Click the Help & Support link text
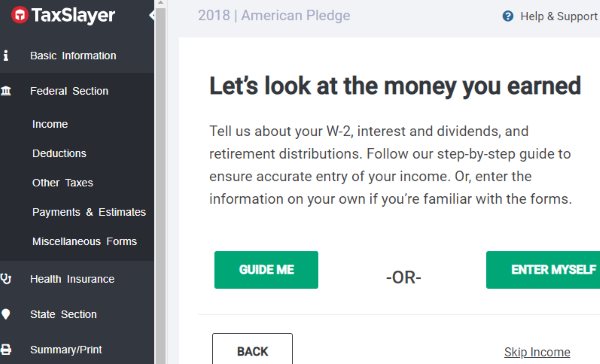 559,16
